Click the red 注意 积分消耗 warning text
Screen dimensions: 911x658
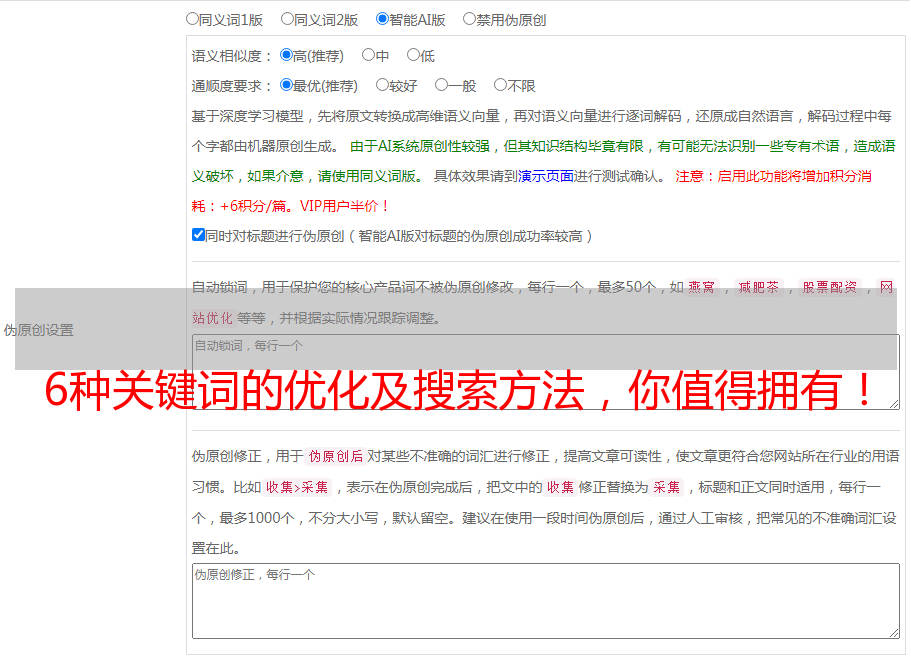532,191
